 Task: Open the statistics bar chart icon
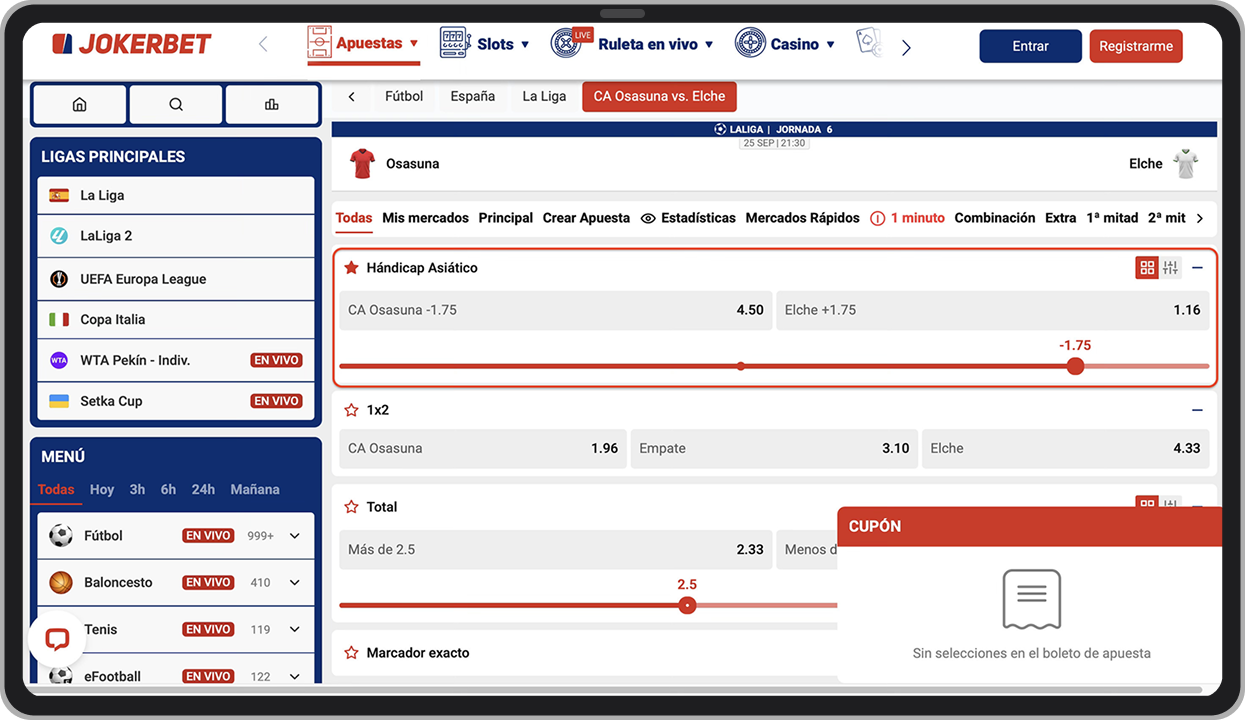point(272,104)
